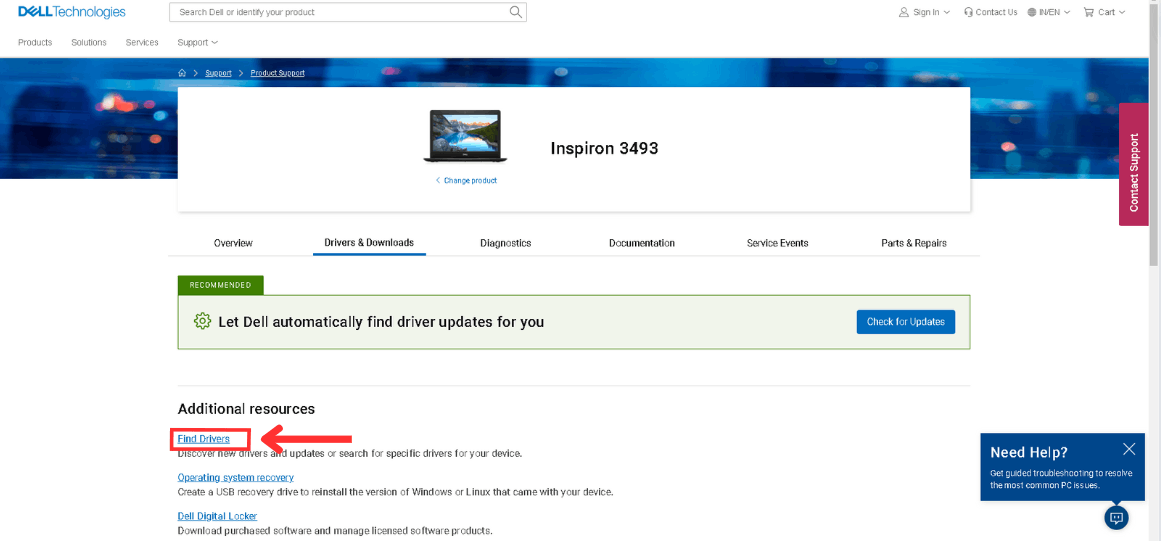This screenshot has width=1161, height=541.
Task: Click the Sign In person icon
Action: click(903, 12)
